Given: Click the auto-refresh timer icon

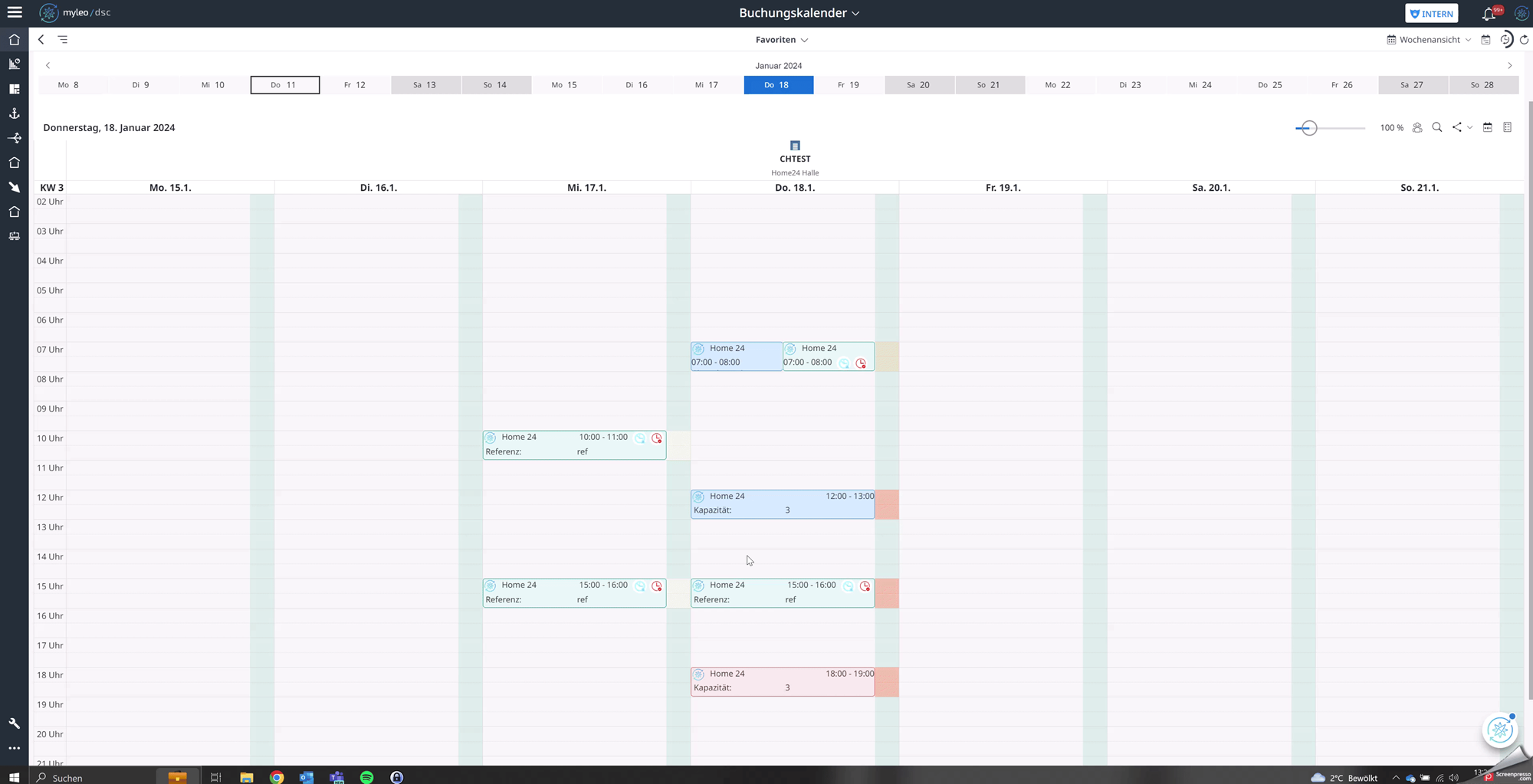Looking at the screenshot, I should 1506,40.
